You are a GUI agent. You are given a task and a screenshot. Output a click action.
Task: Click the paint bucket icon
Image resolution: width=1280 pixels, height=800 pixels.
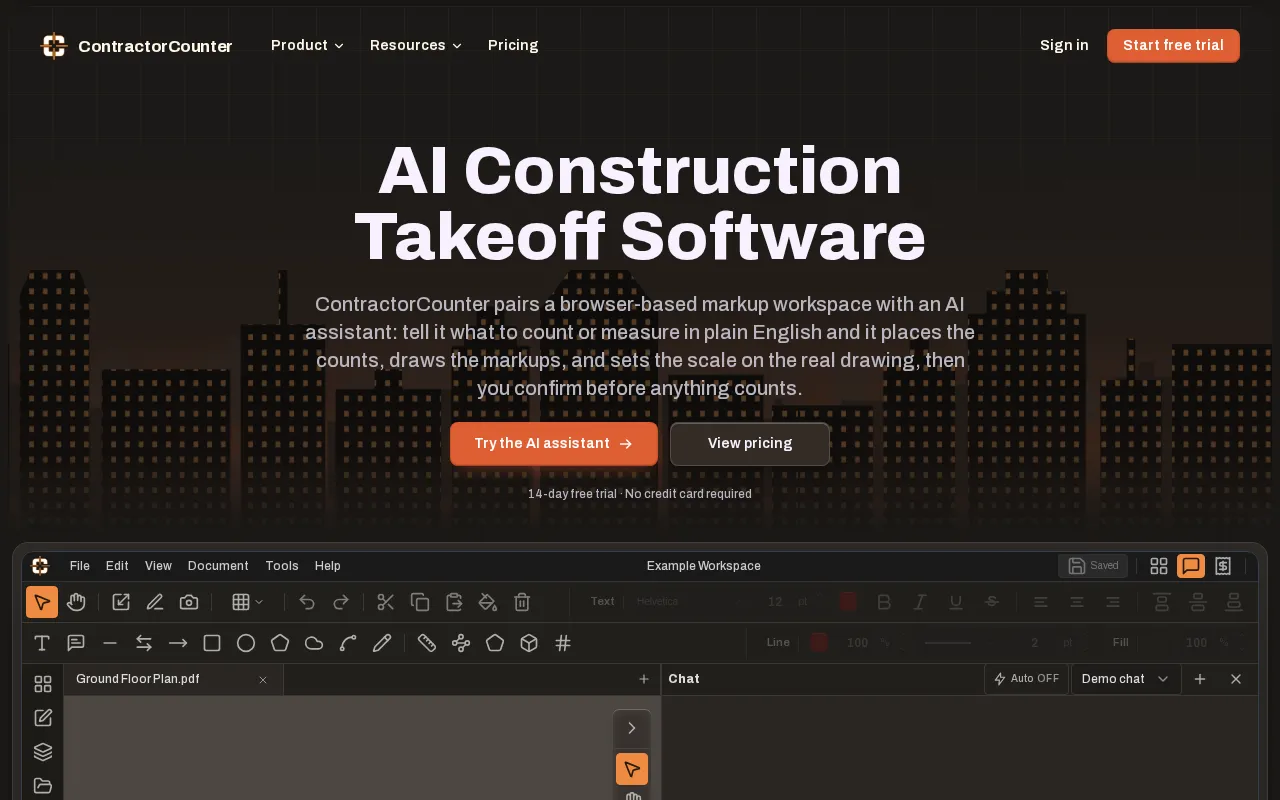tap(488, 602)
